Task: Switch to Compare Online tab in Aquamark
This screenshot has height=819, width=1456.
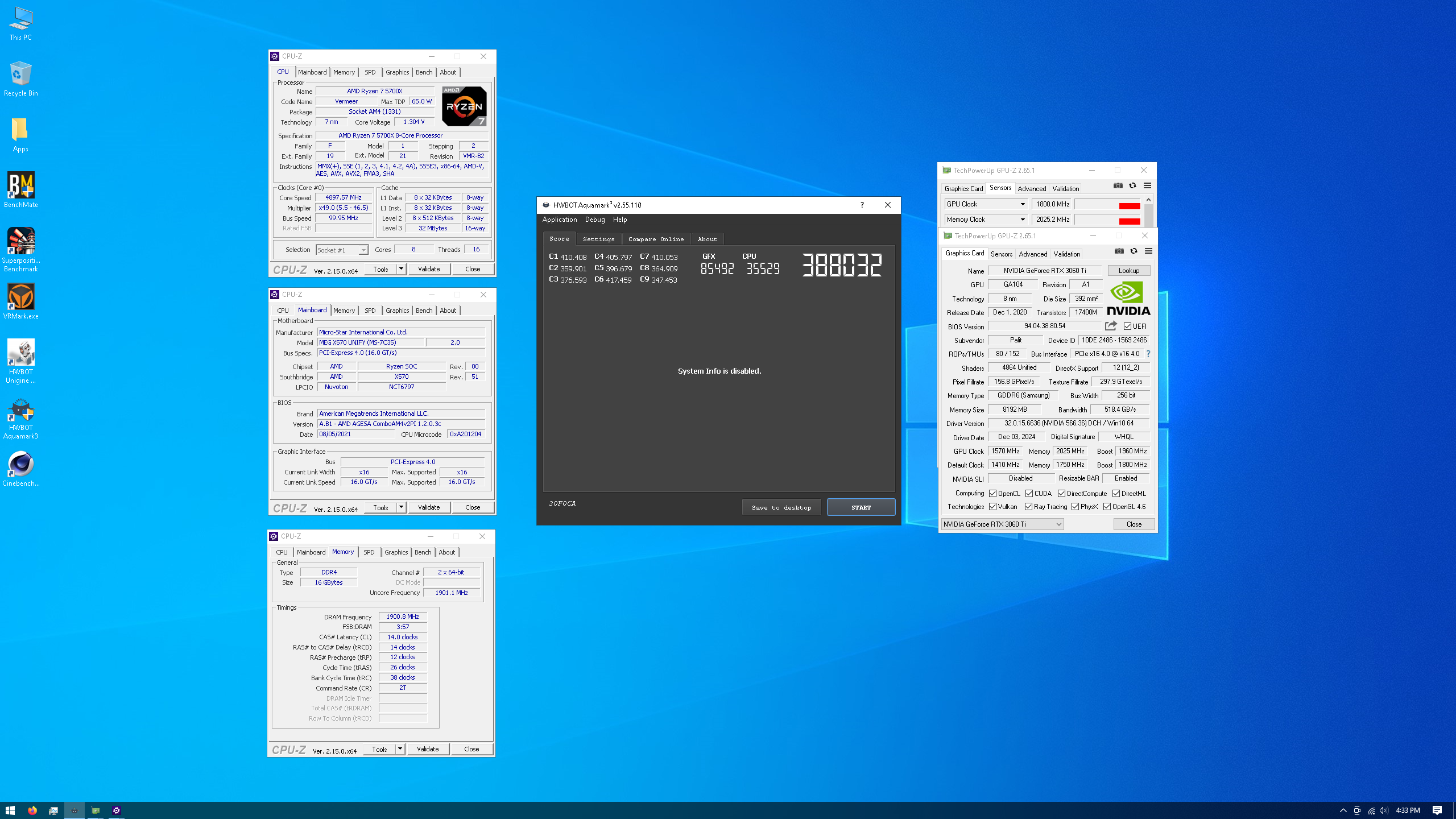Action: click(x=656, y=239)
